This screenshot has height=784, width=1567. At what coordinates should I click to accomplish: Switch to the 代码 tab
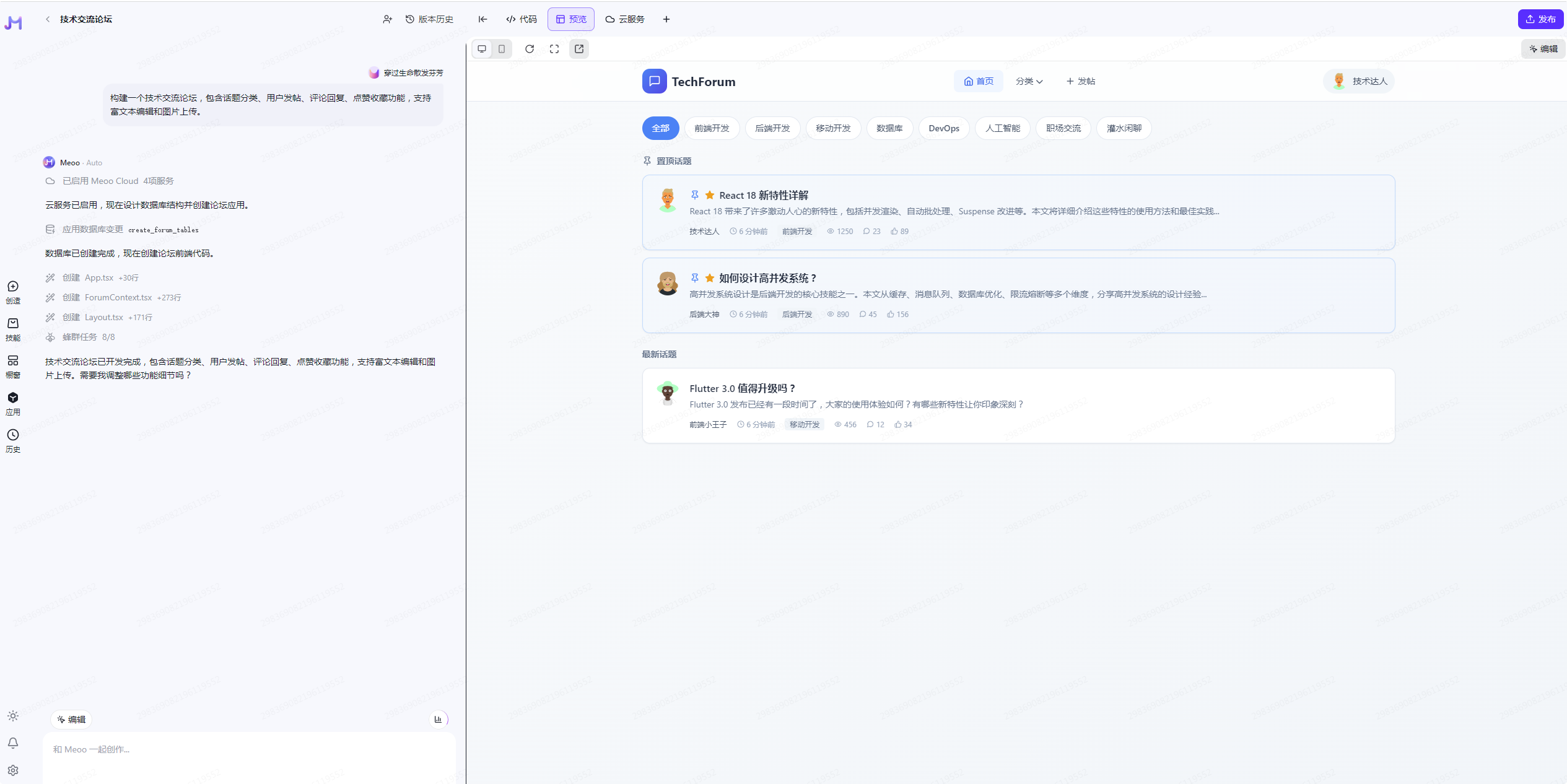click(x=522, y=19)
